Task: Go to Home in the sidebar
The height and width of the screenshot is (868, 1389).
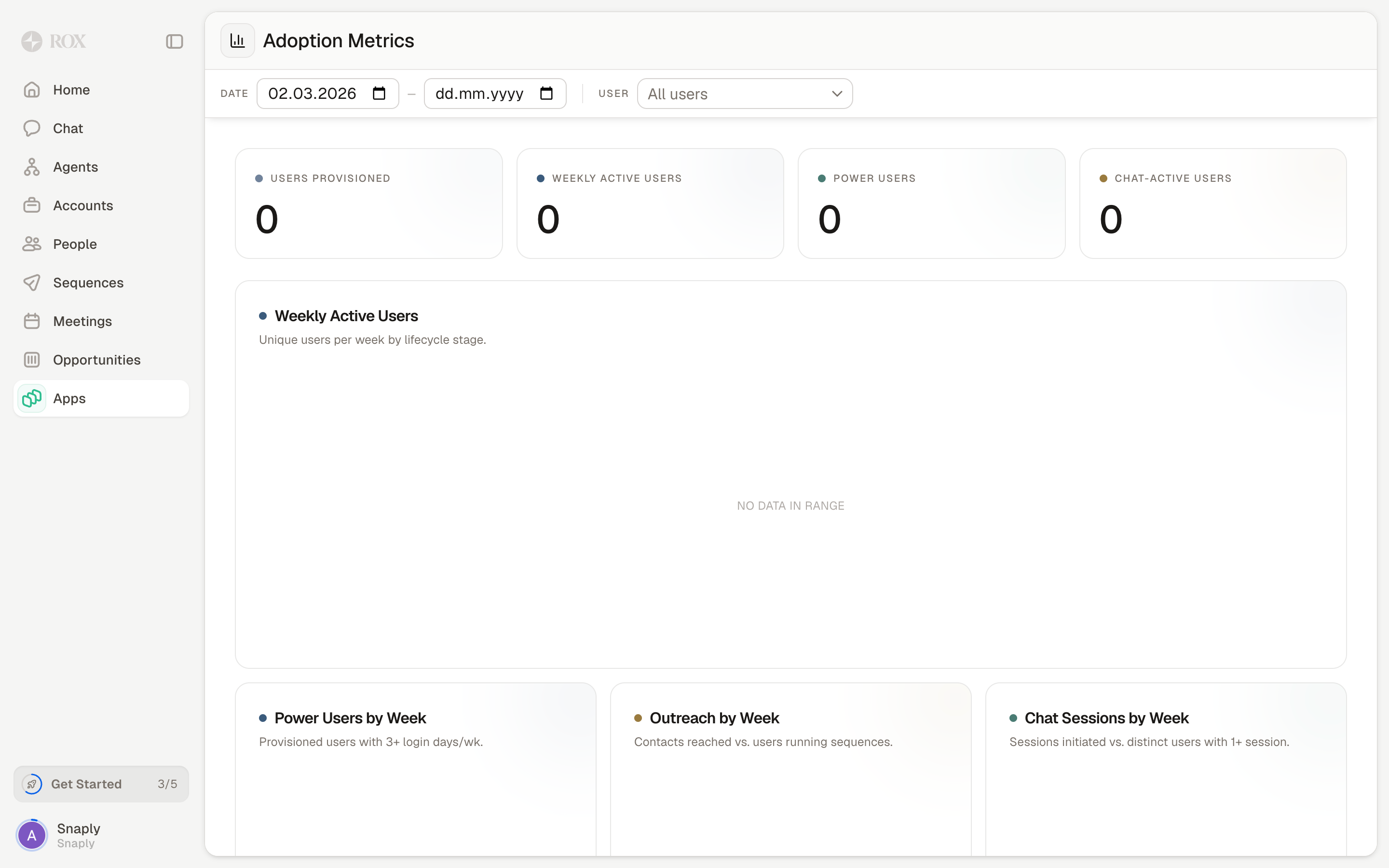Action: pyautogui.click(x=101, y=90)
